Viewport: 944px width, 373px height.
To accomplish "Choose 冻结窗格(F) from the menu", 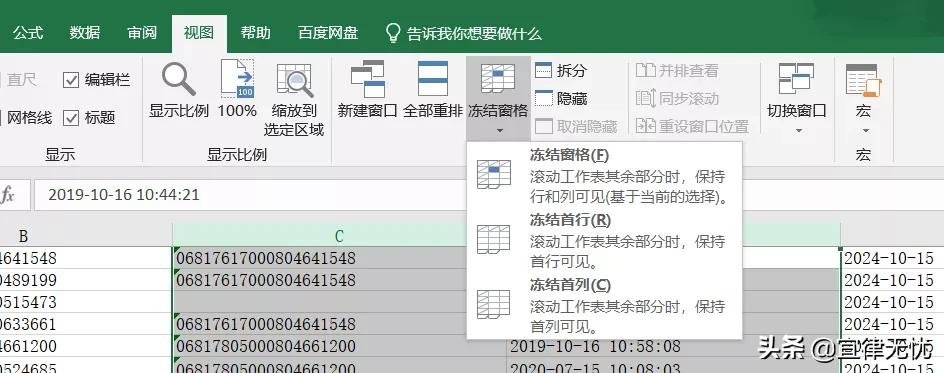I will click(x=604, y=175).
